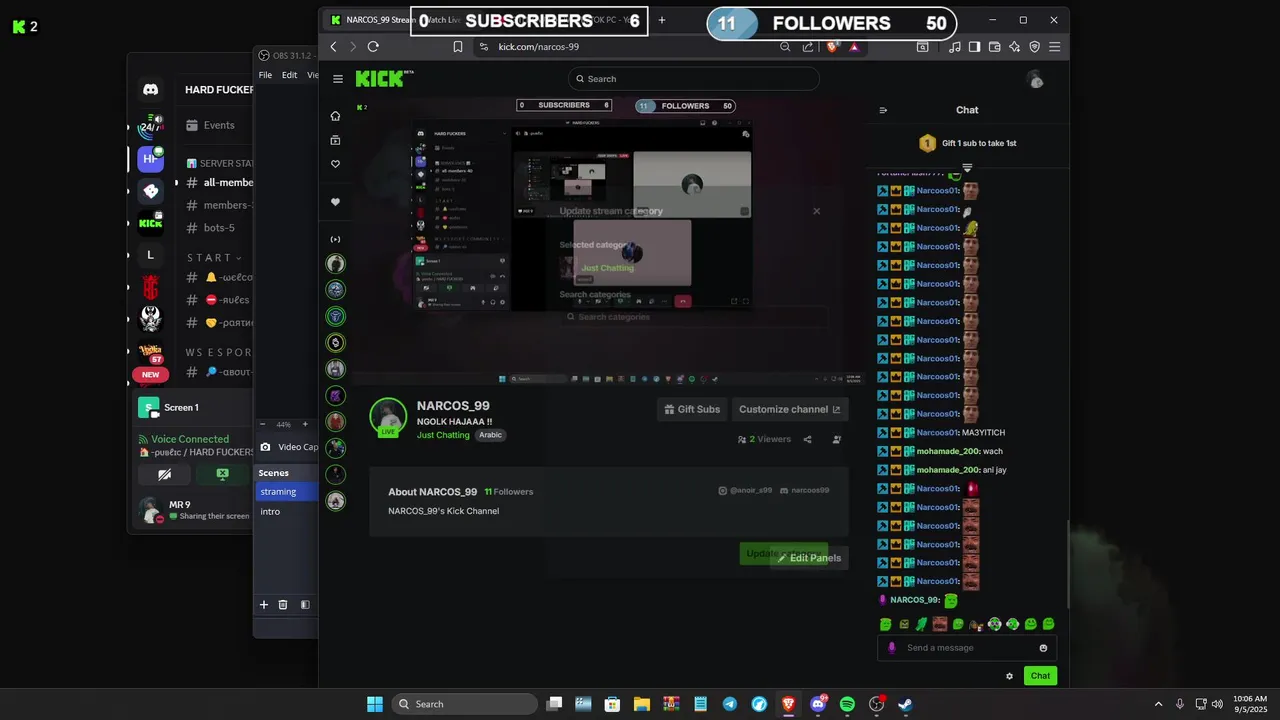1280x720 pixels.
Task: Remove scene with the OBS trash icon
Action: pyautogui.click(x=283, y=605)
